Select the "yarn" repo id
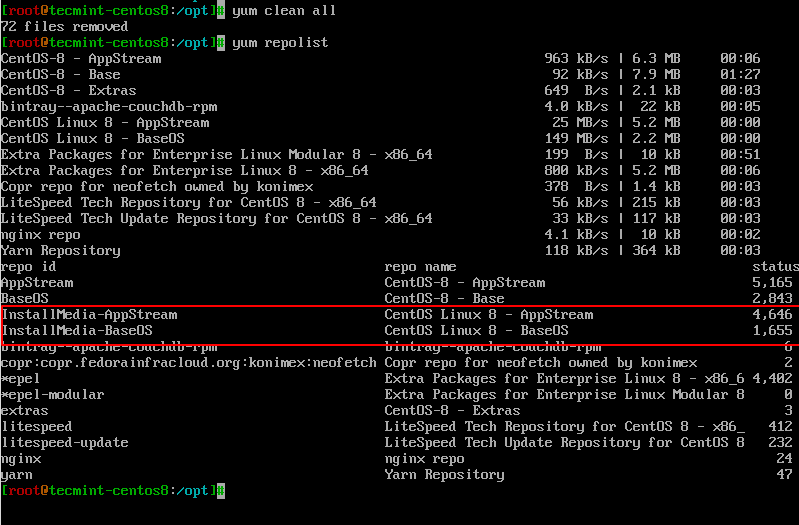The height and width of the screenshot is (525, 799). (x=17, y=475)
